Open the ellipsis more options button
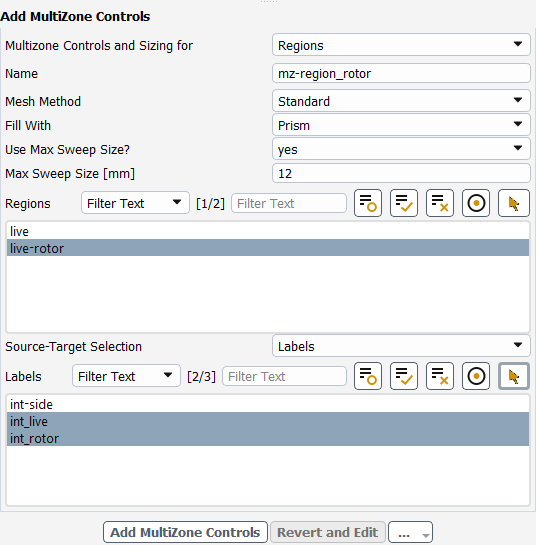The height and width of the screenshot is (545, 537). (410, 532)
